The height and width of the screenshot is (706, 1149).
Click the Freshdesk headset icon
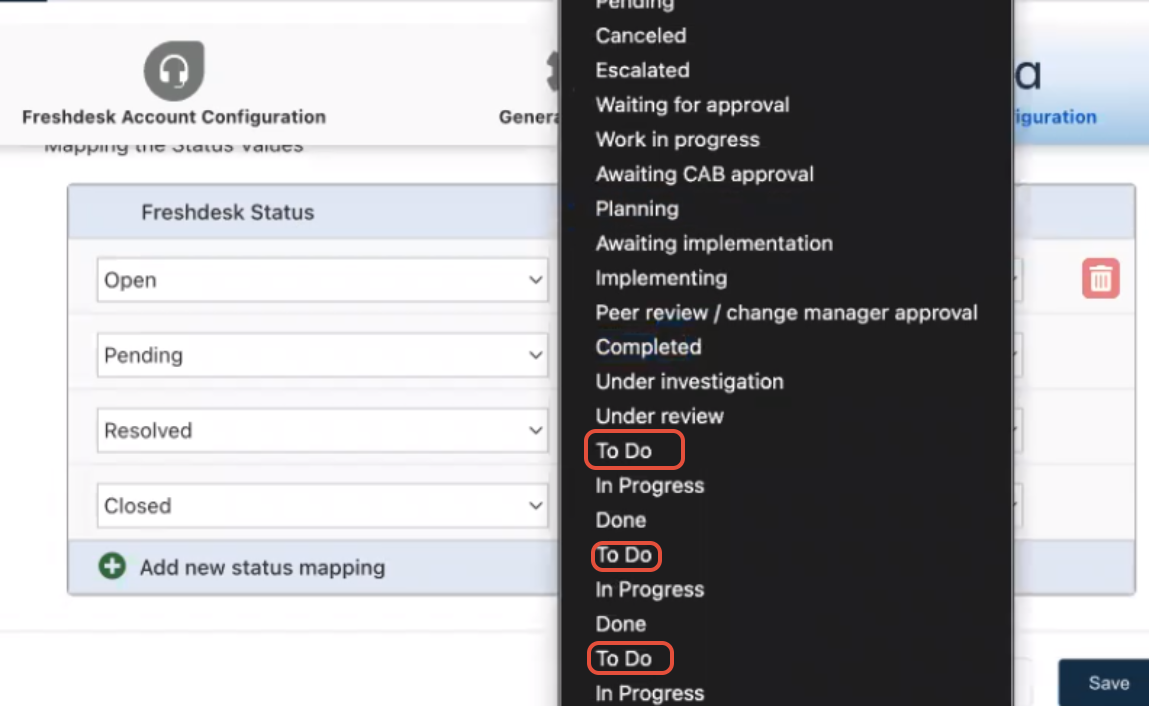coord(174,70)
